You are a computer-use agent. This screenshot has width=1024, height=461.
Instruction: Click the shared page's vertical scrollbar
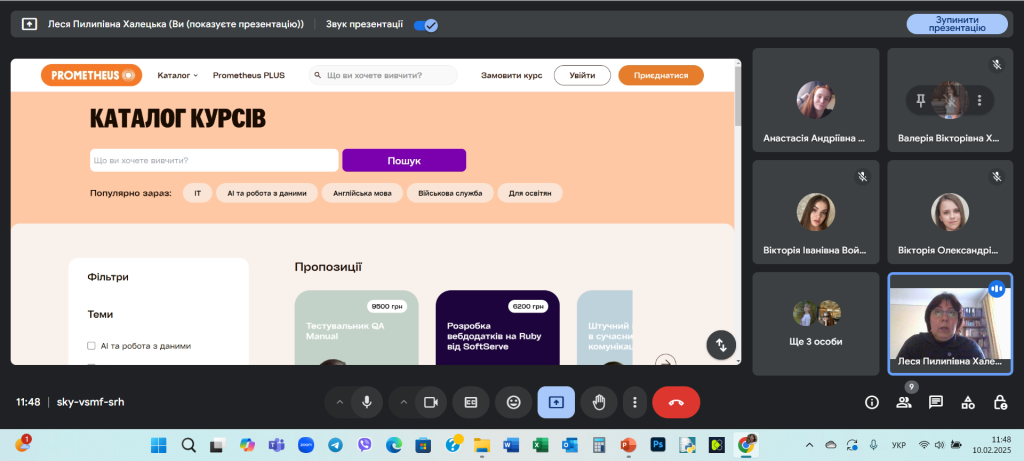[x=738, y=100]
